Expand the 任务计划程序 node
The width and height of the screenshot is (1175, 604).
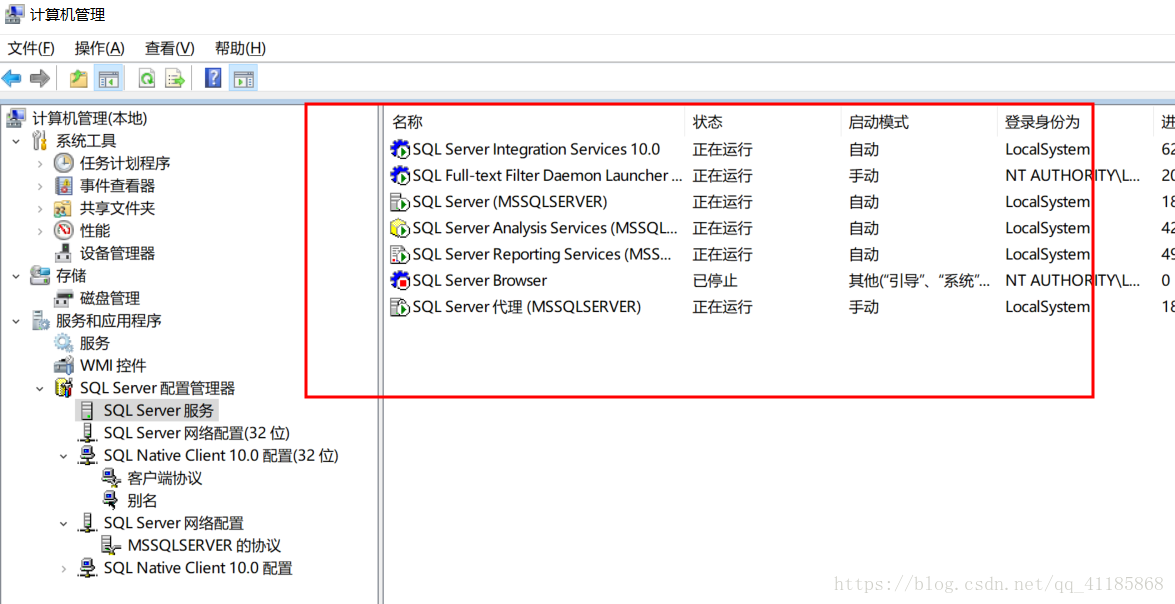coord(40,163)
